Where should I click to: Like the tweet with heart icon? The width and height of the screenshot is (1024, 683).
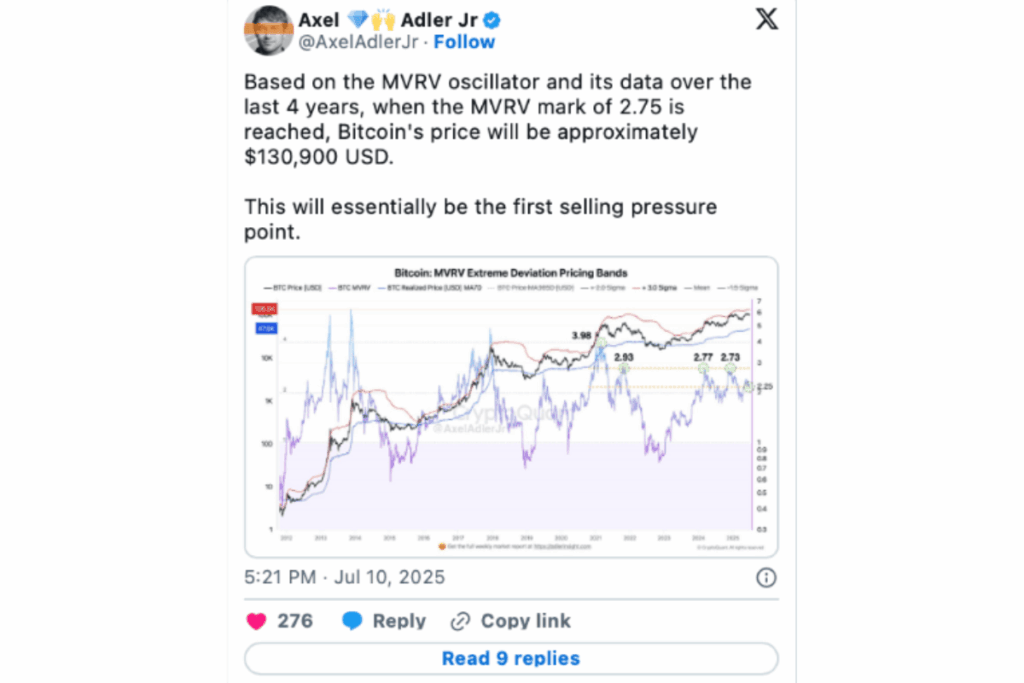point(257,621)
